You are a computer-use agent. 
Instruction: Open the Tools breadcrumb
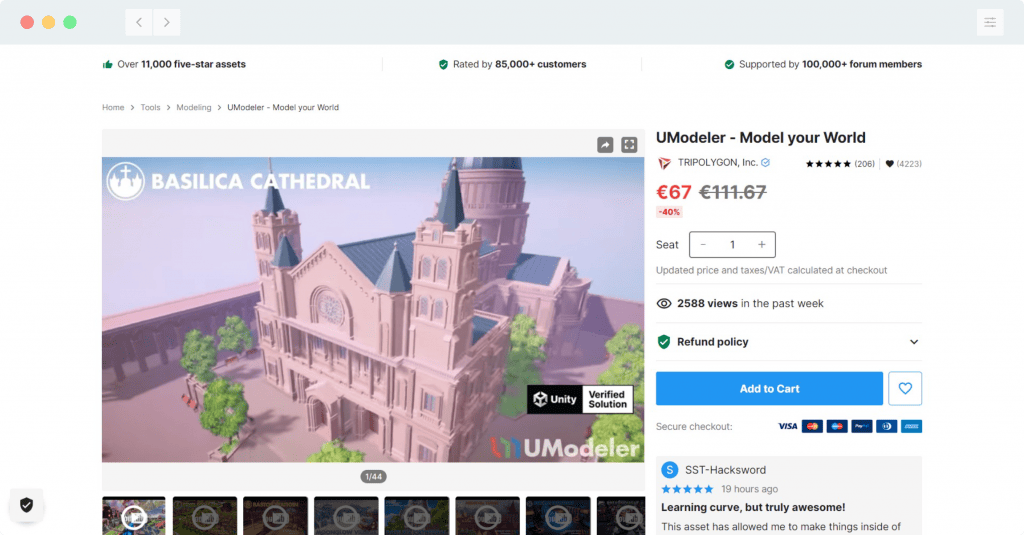point(150,108)
